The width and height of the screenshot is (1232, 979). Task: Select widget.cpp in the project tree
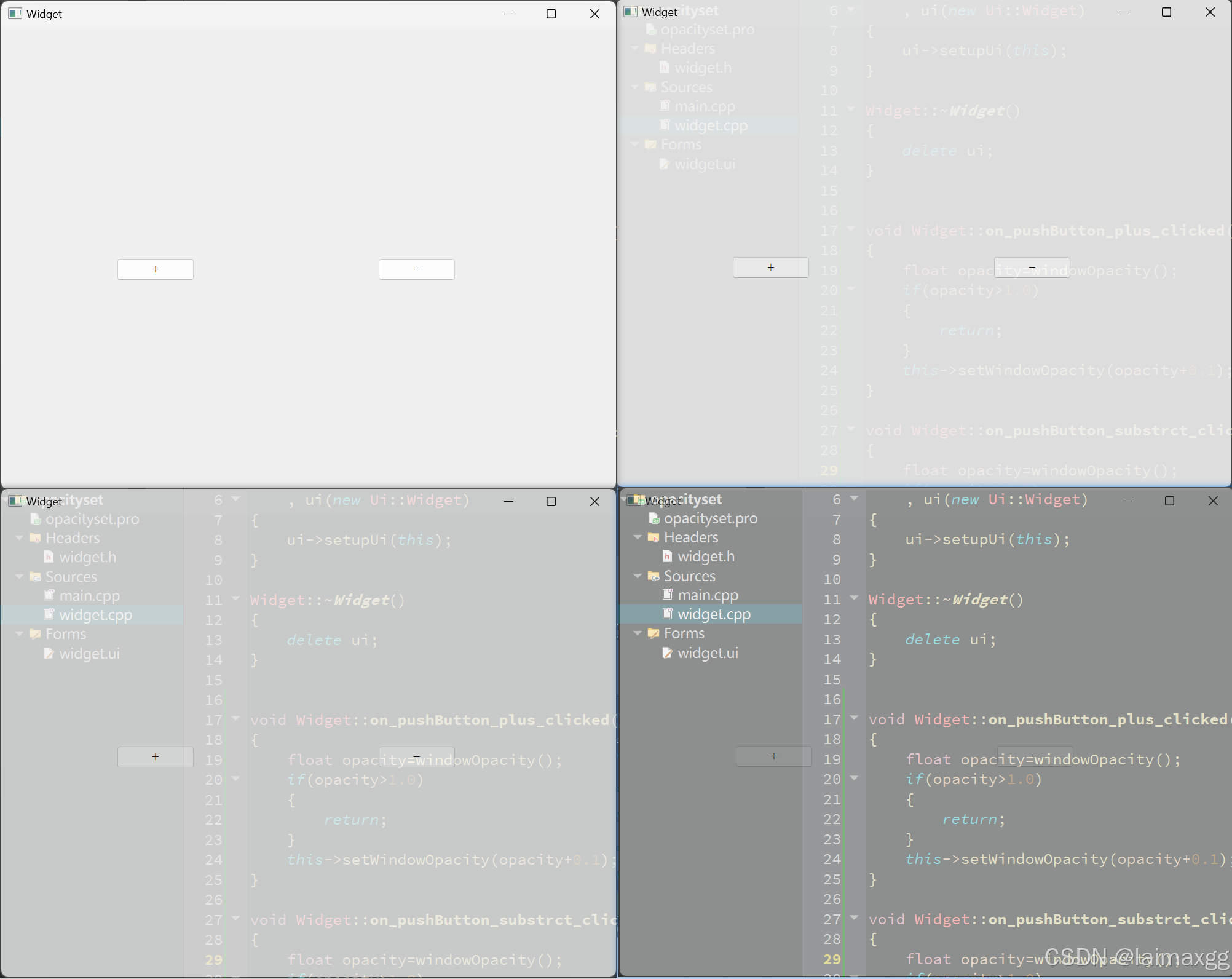pyautogui.click(x=713, y=614)
